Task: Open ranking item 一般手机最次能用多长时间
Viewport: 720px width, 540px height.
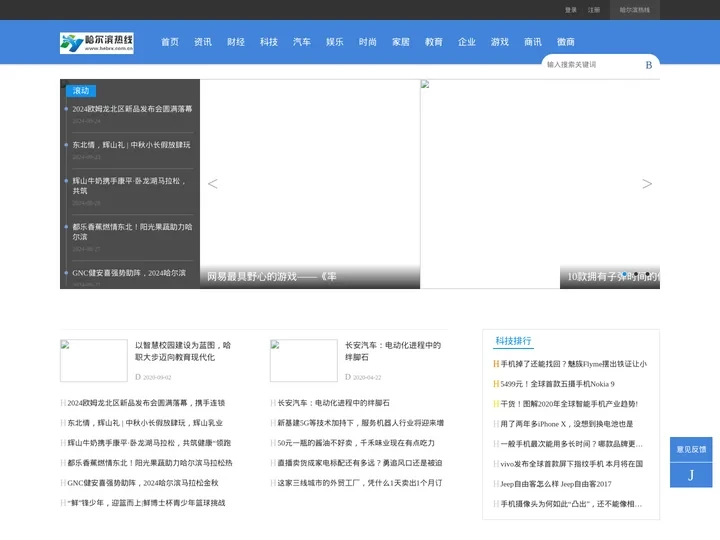Action: (571, 444)
